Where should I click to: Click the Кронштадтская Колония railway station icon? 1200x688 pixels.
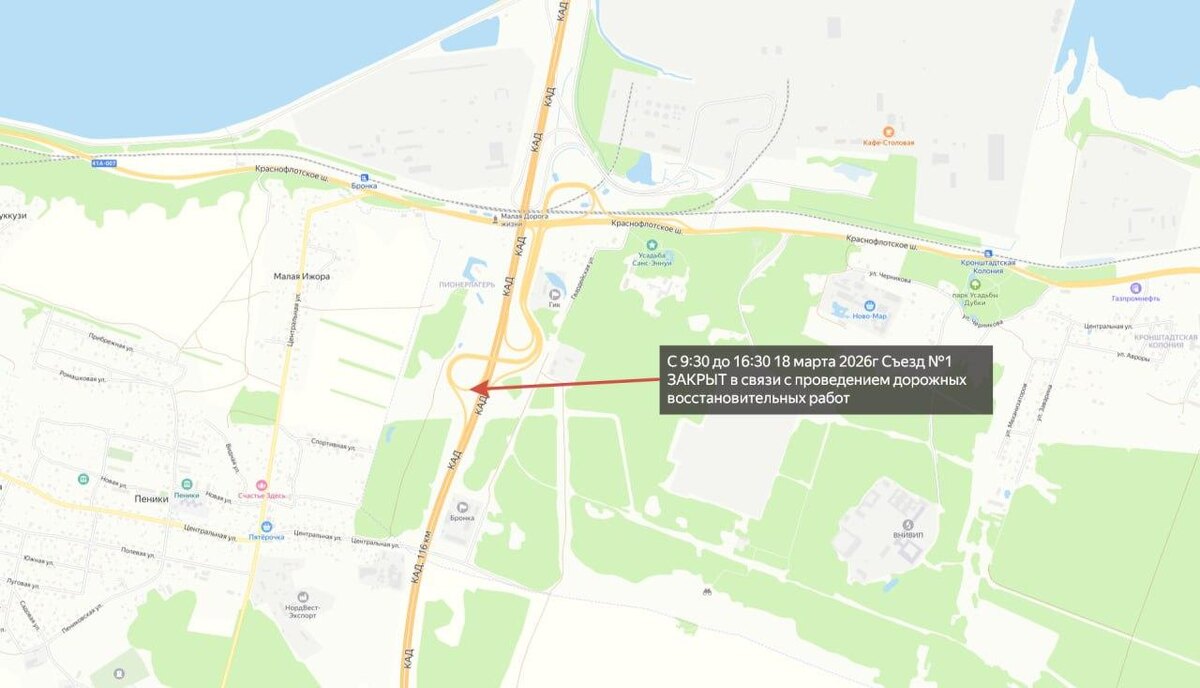(988, 253)
